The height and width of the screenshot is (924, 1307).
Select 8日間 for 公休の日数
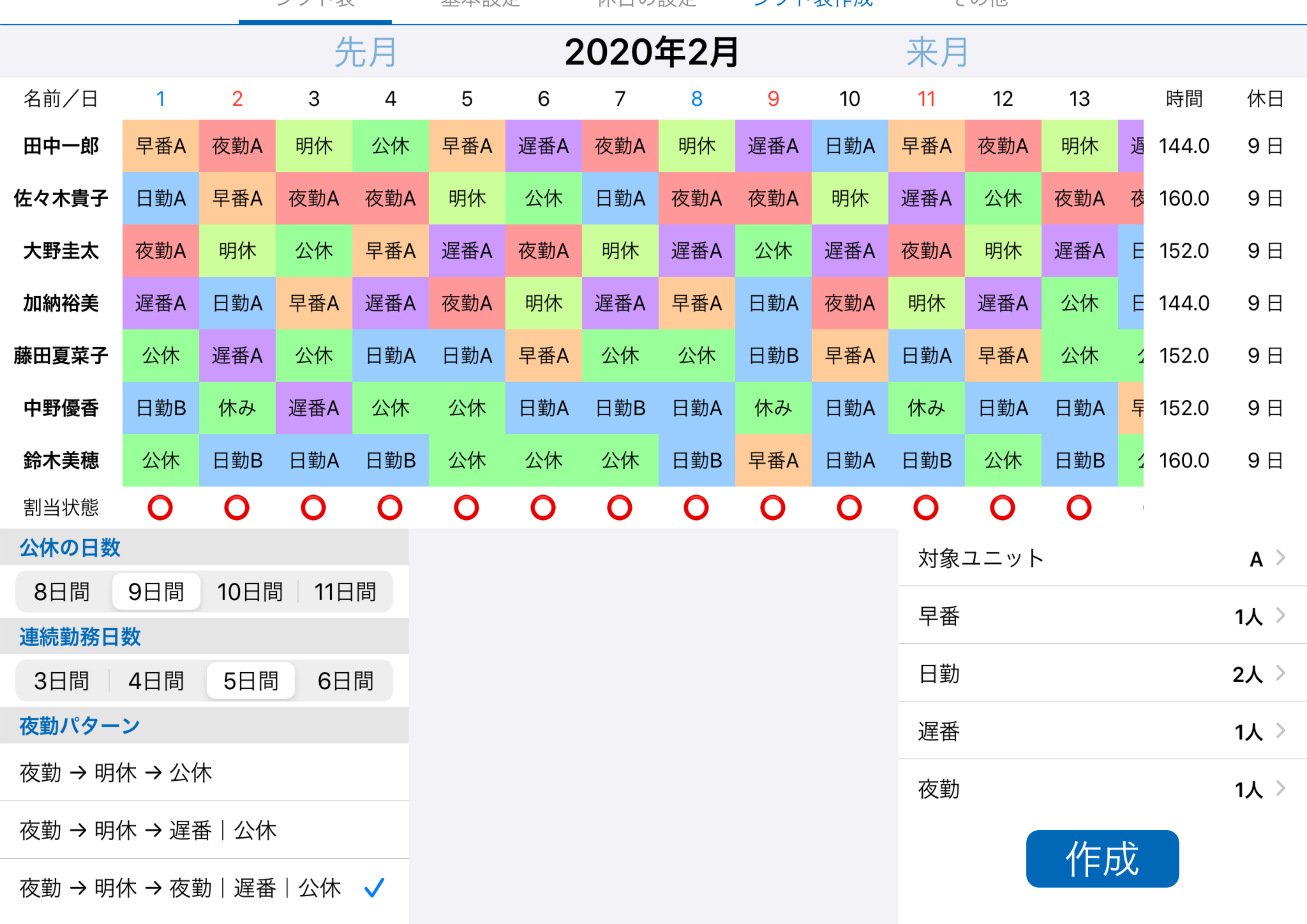(62, 592)
